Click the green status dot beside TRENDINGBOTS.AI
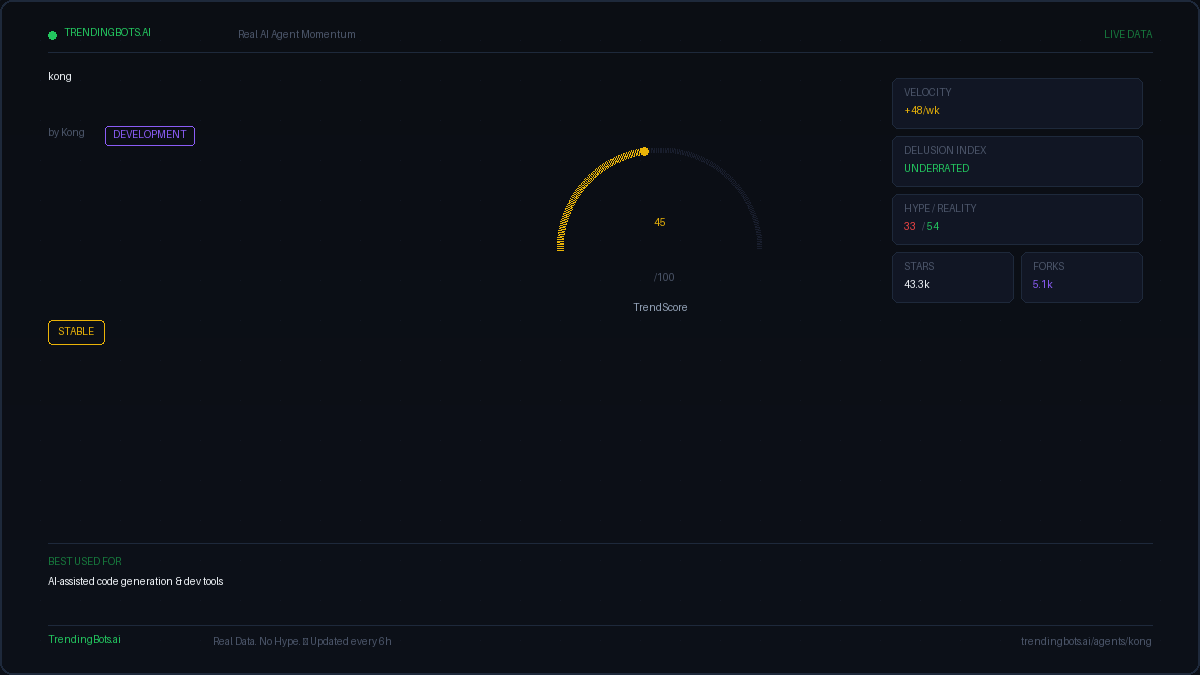 coord(53,35)
